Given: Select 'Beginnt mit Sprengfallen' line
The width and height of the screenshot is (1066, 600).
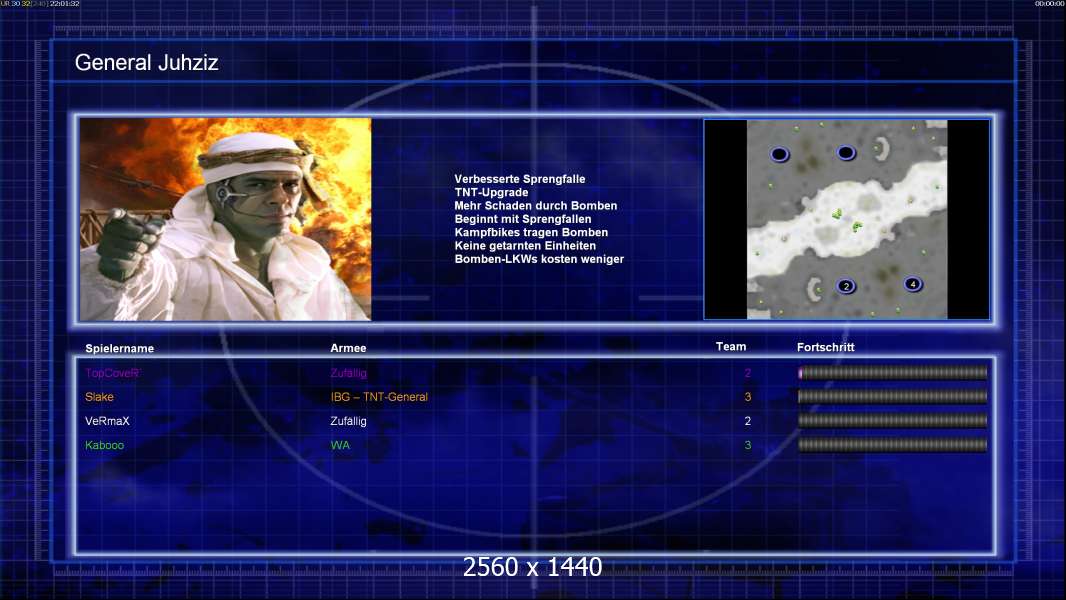Looking at the screenshot, I should pos(523,219).
